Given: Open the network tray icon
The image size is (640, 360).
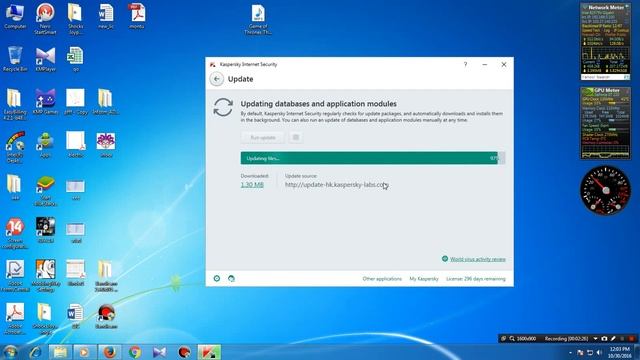Looking at the screenshot, I should [590, 353].
